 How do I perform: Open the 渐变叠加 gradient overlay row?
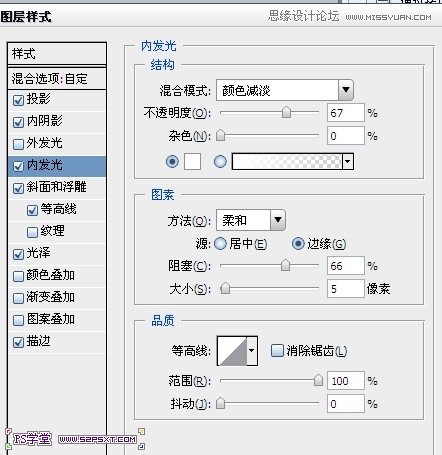click(x=57, y=298)
